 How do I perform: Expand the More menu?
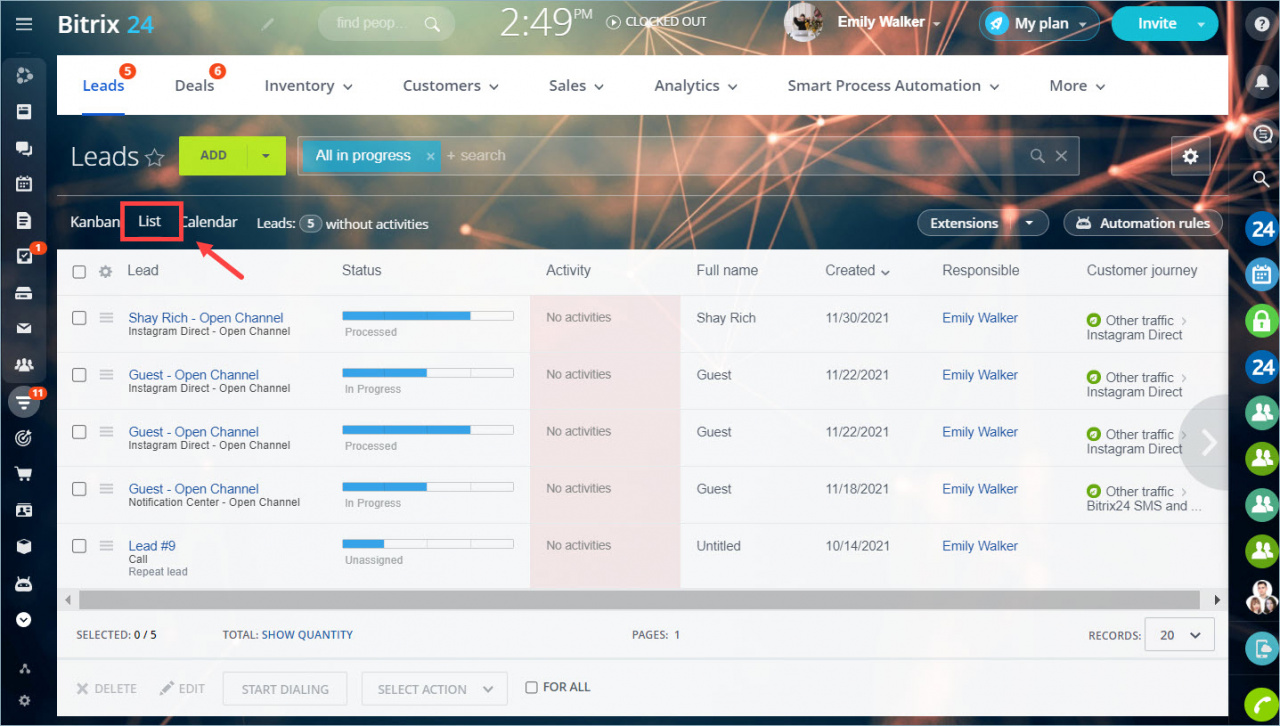[x=1077, y=86]
